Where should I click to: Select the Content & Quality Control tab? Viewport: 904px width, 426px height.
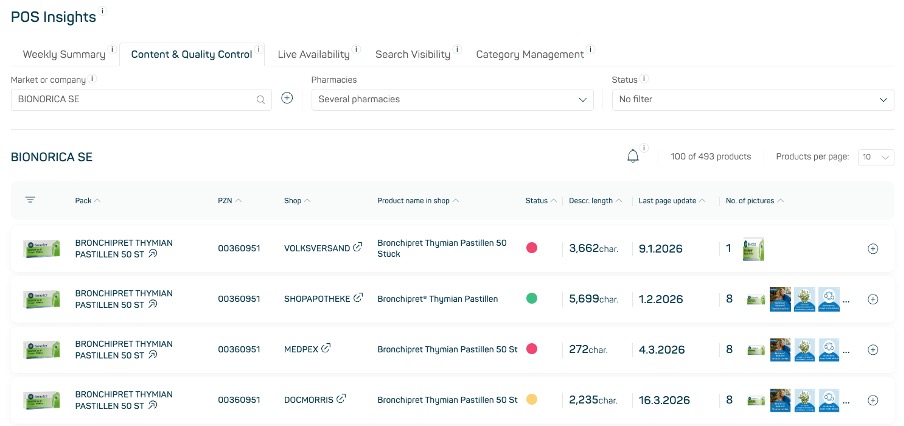click(191, 55)
